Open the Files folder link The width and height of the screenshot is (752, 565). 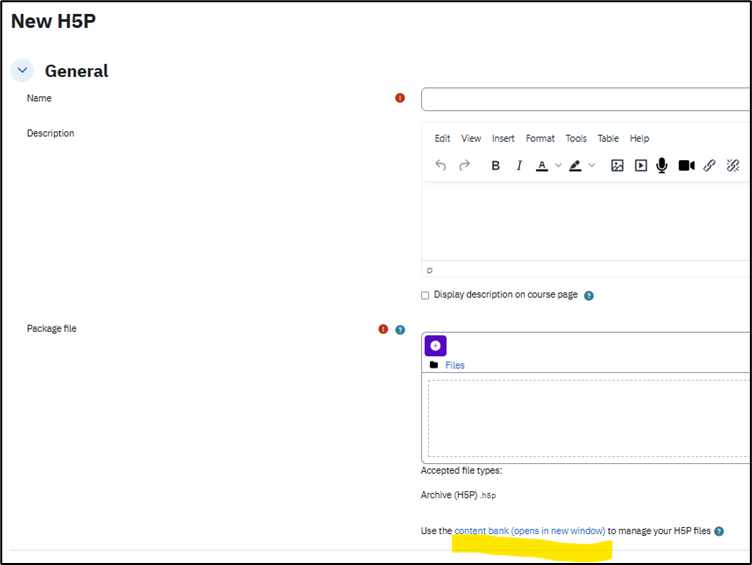click(x=455, y=365)
